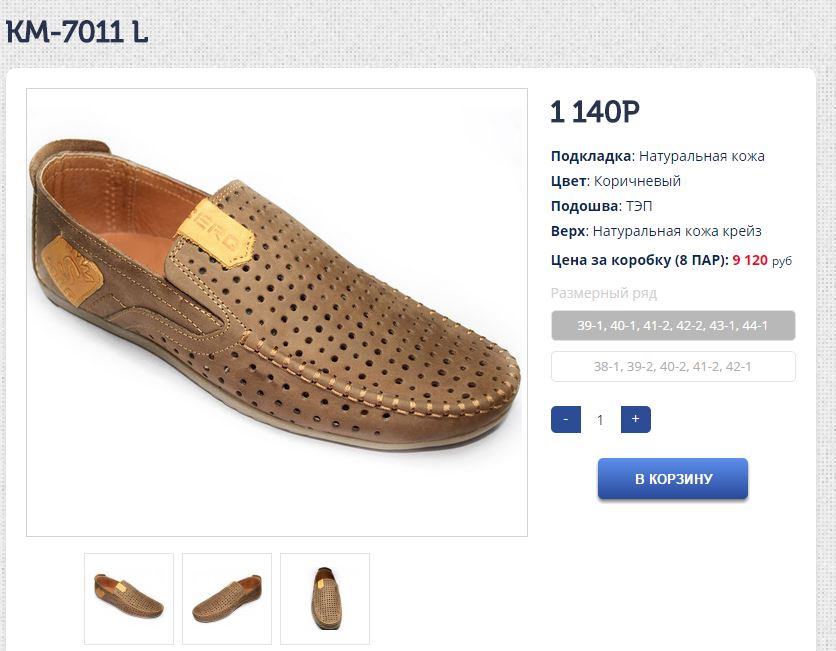
Task: View the top-down shoe thumbnail
Action: (325, 598)
